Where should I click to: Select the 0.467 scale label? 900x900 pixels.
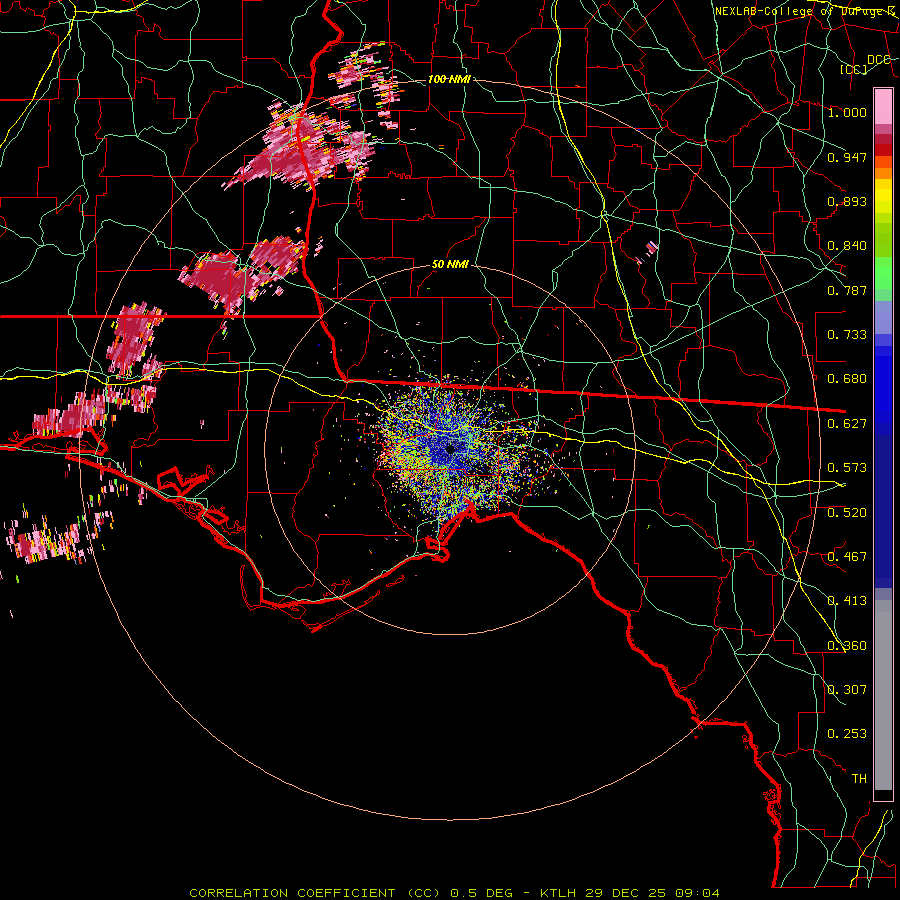click(847, 556)
